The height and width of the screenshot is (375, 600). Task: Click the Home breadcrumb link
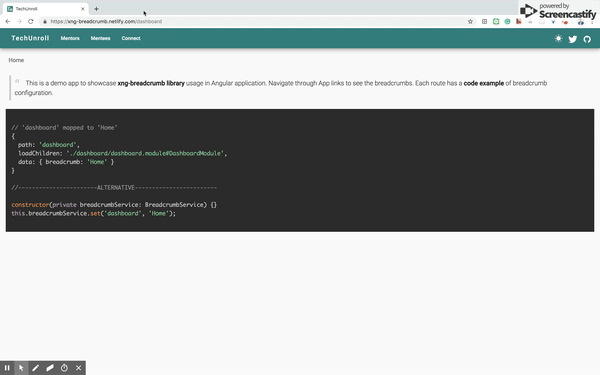[16, 60]
